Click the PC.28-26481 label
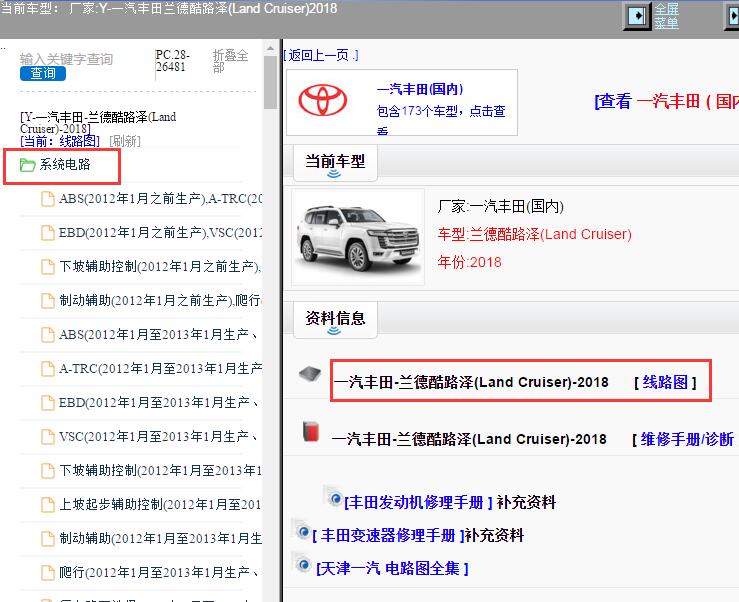The width and height of the screenshot is (739, 602). tap(172, 61)
